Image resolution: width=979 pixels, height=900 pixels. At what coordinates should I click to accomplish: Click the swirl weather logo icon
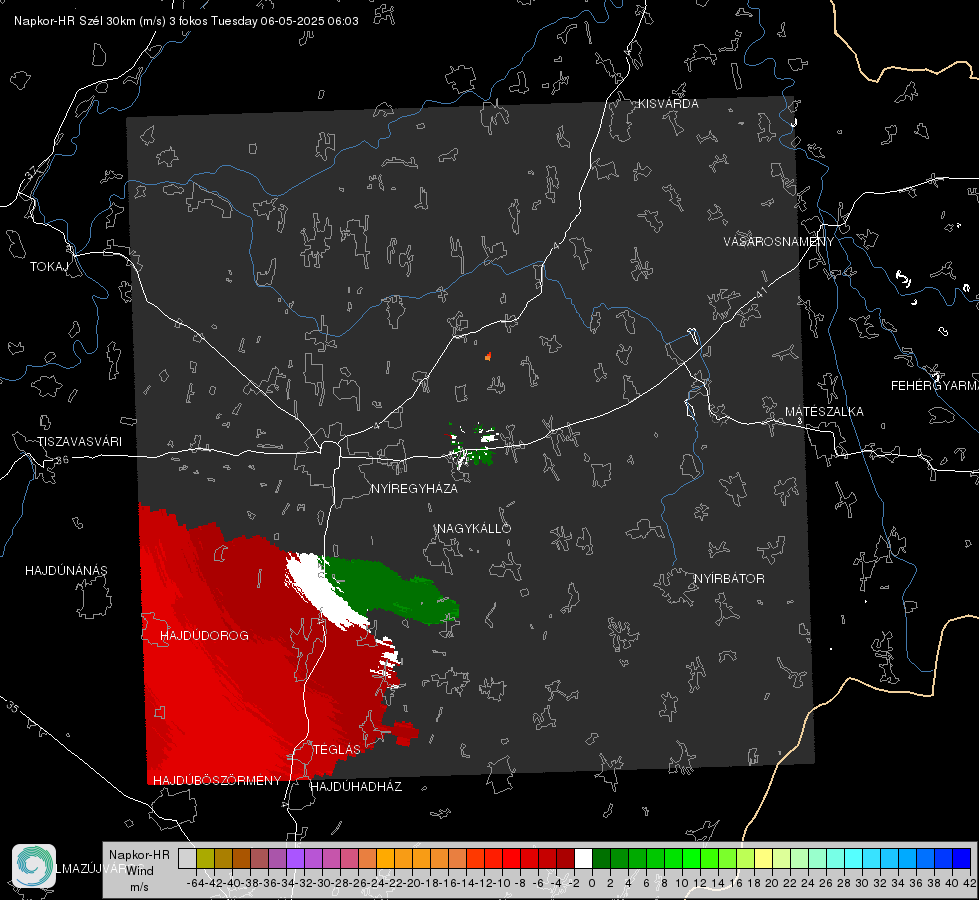[x=34, y=866]
